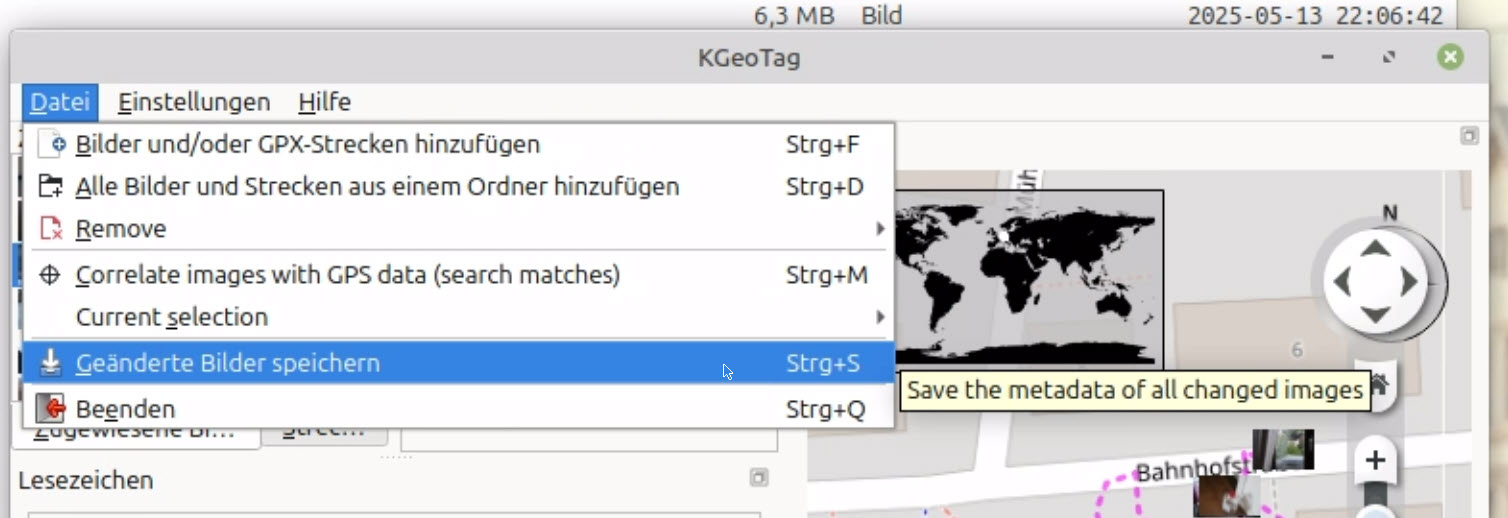This screenshot has width=1508, height=518.
Task: Choose Alle Bilder und Strecken aus Ordner hinzufügen
Action: point(458,187)
